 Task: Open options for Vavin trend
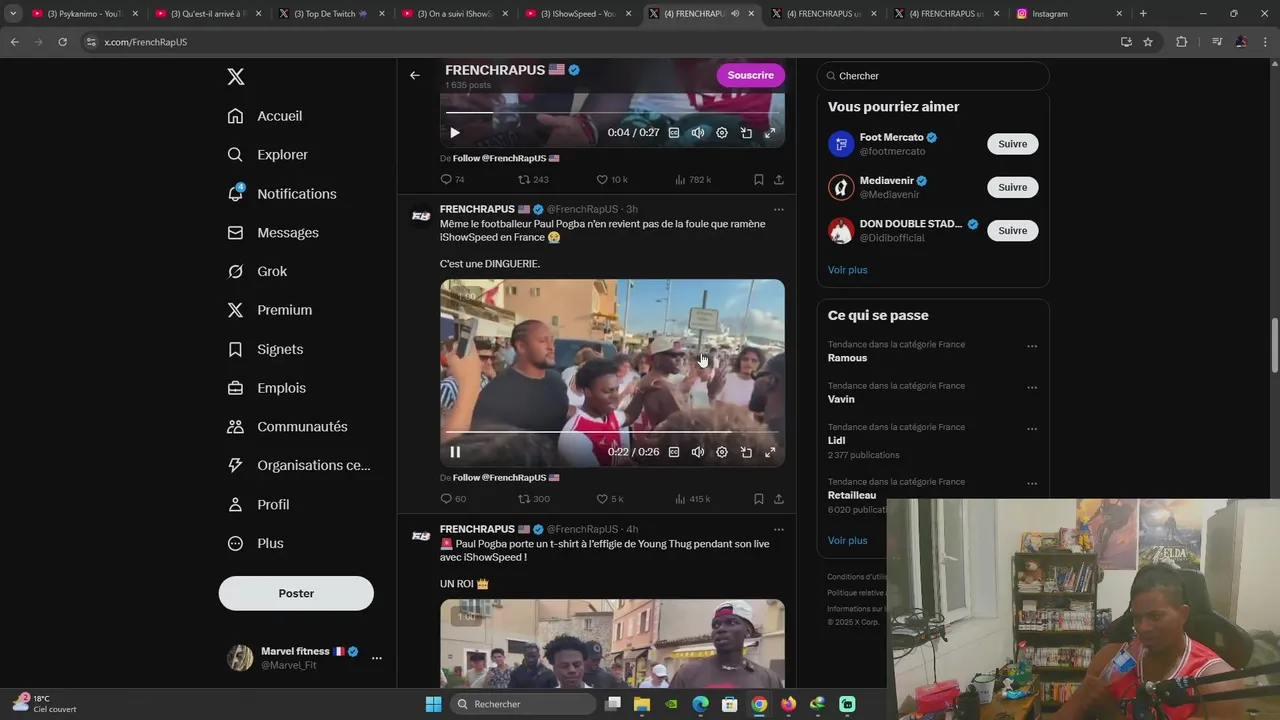click(x=1032, y=388)
